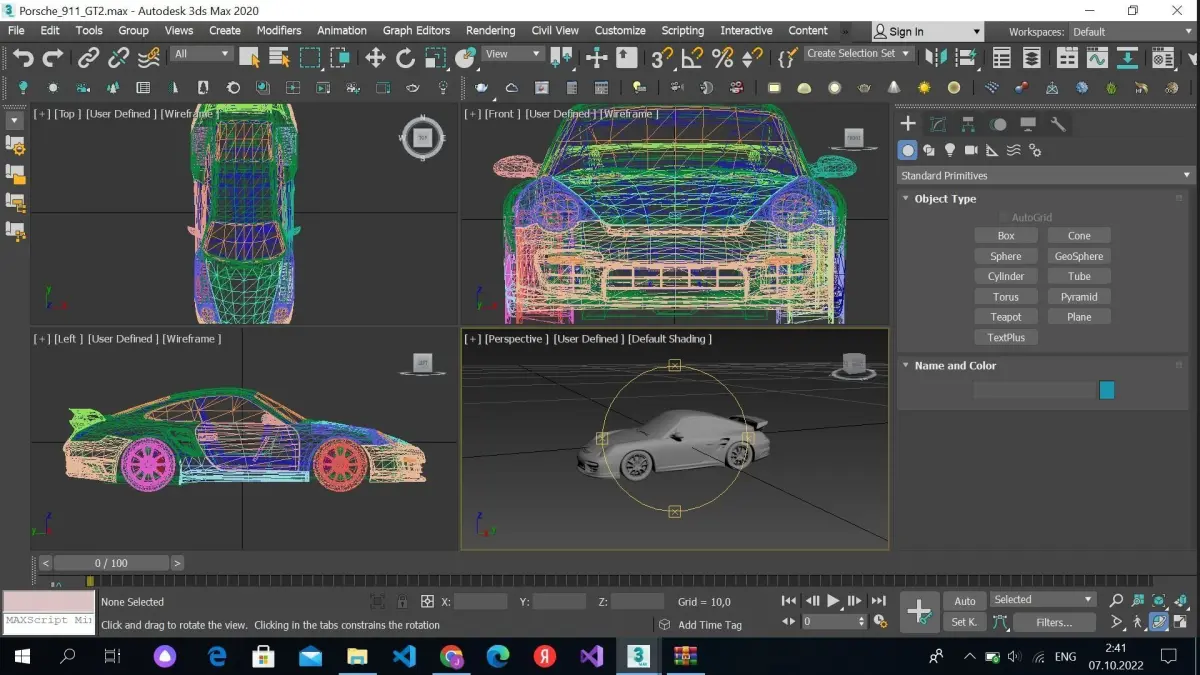The width and height of the screenshot is (1200, 675).
Task: Click the Filters... key filters button
Action: pos(1054,622)
